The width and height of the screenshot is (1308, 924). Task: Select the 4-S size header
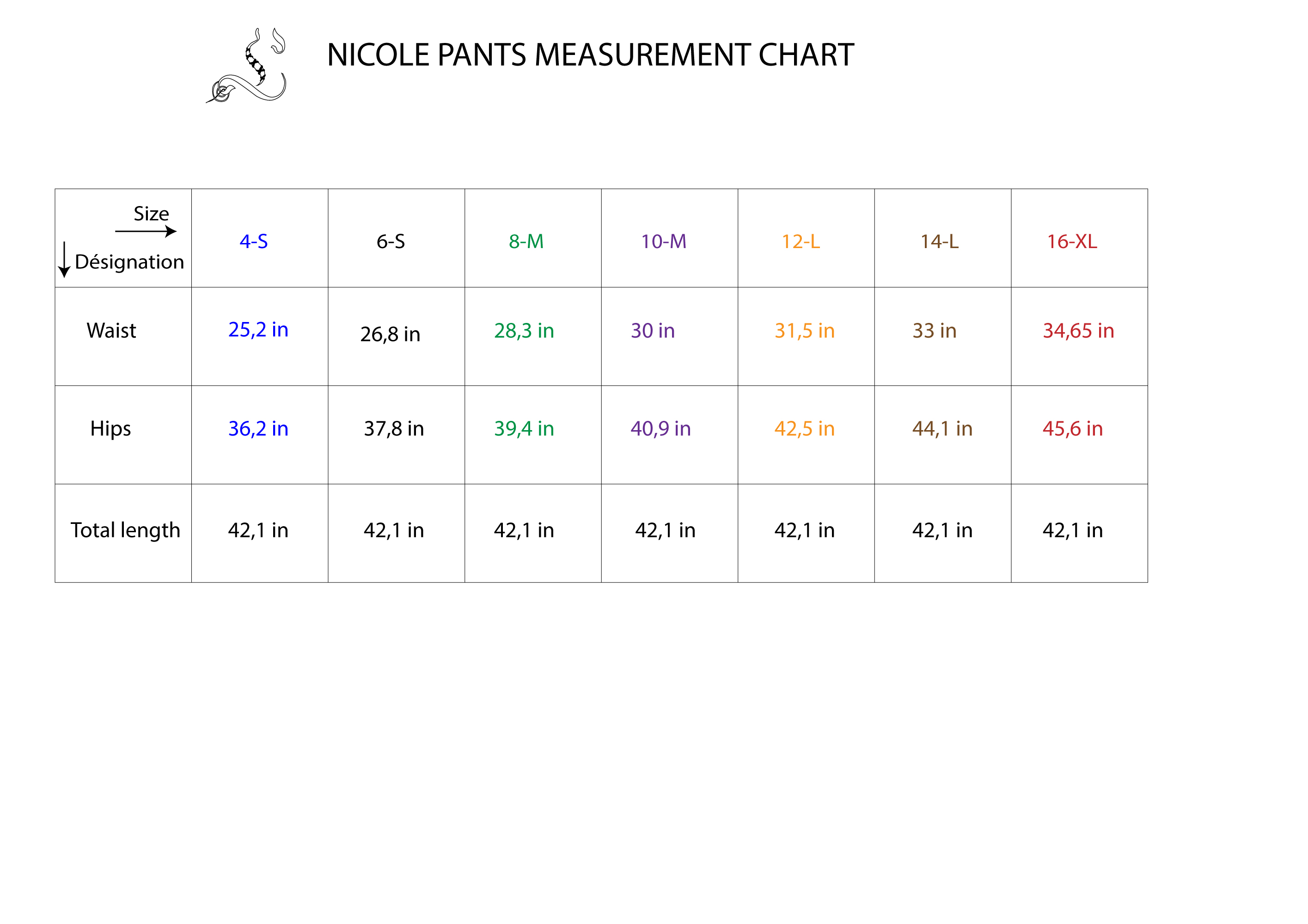click(253, 241)
